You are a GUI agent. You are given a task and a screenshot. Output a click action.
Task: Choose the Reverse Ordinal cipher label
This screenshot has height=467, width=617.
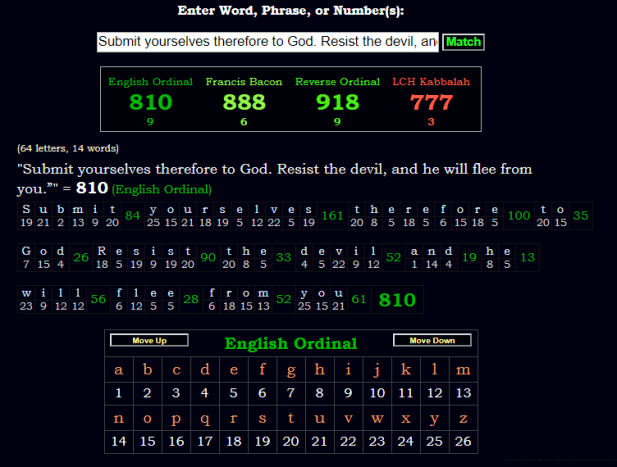coord(338,81)
